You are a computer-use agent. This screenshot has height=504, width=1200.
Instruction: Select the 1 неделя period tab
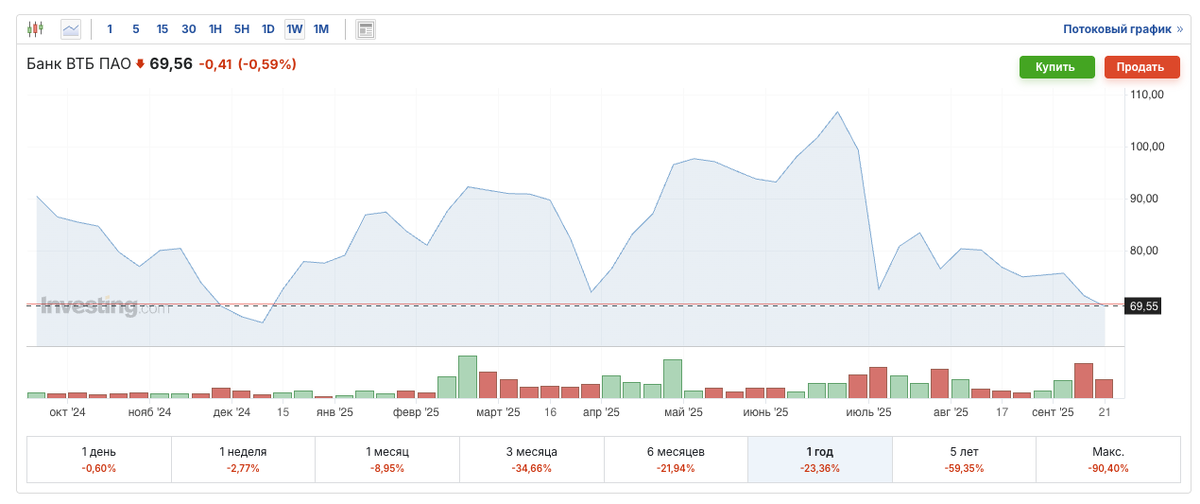(243, 459)
